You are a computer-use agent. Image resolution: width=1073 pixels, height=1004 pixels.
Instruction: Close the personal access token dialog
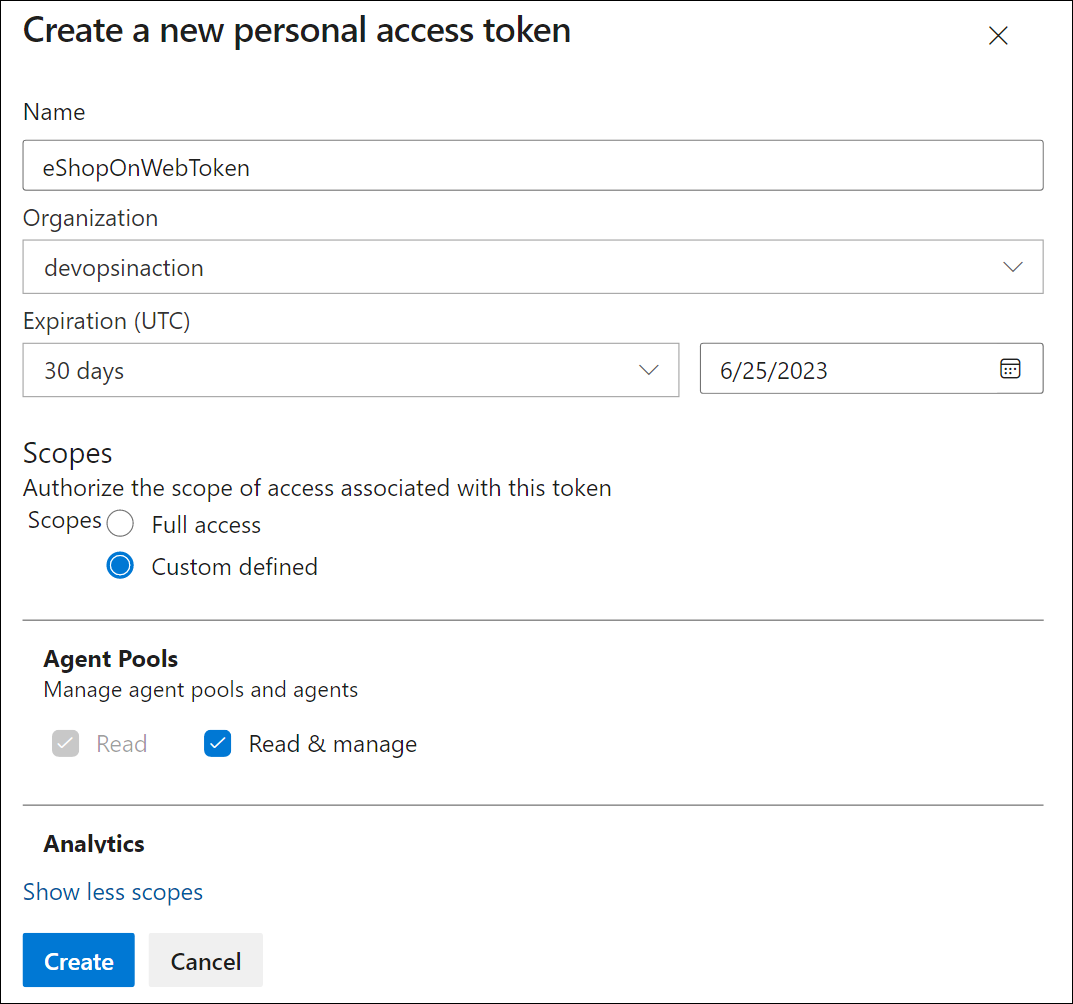(x=997, y=36)
